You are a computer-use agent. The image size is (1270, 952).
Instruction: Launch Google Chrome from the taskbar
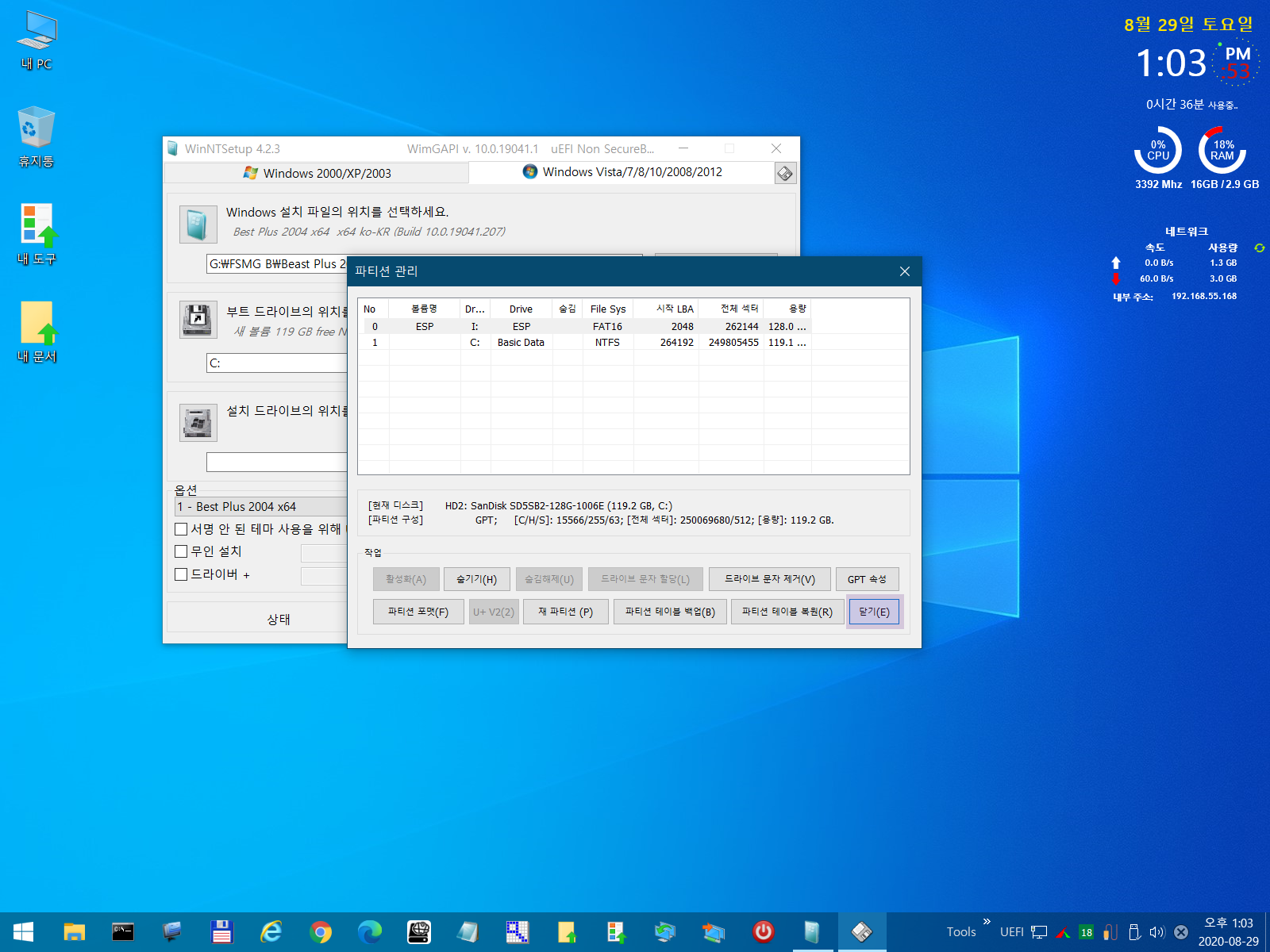tap(320, 932)
